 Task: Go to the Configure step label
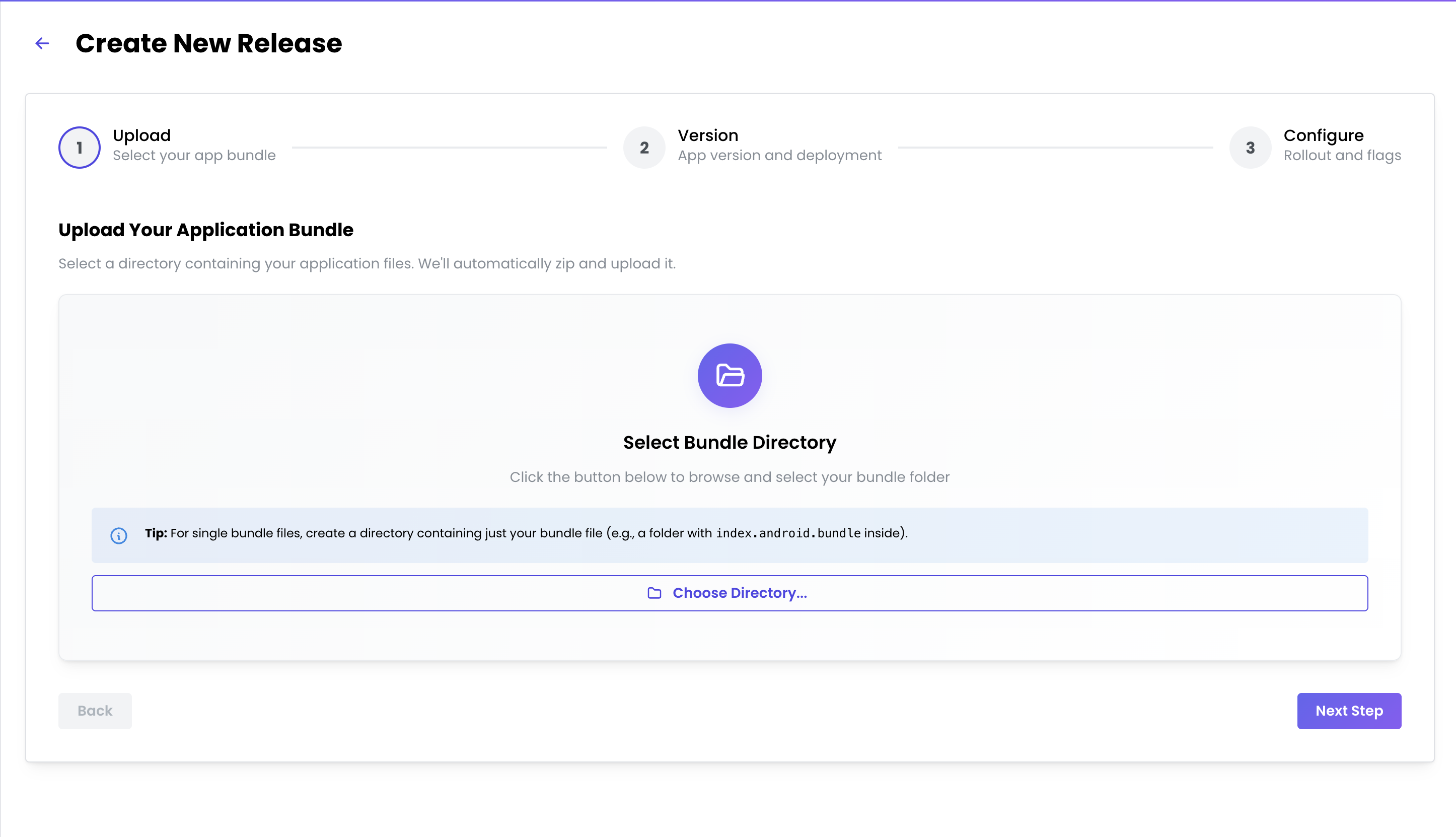[1323, 135]
